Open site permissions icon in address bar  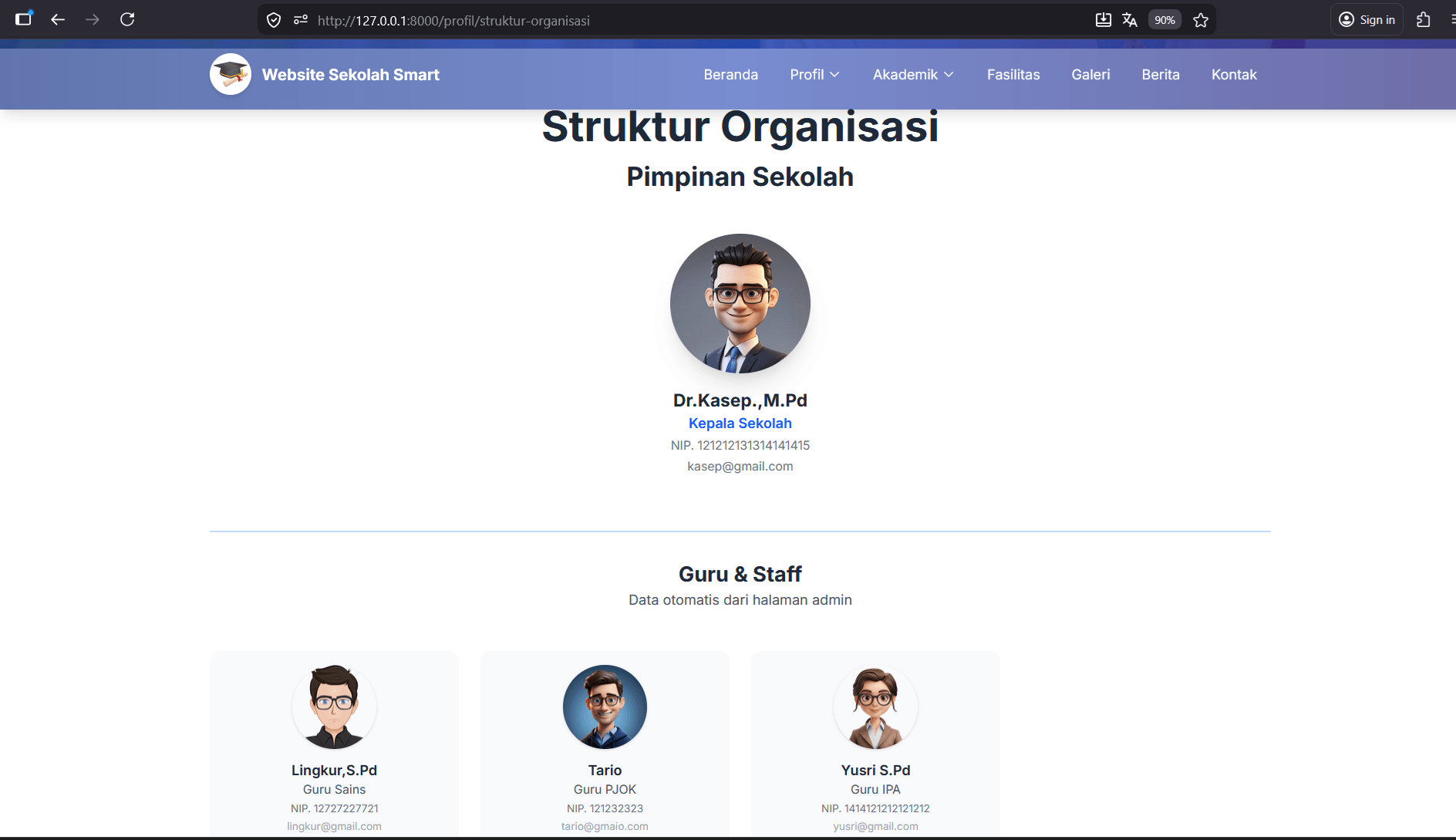pyautogui.click(x=301, y=20)
